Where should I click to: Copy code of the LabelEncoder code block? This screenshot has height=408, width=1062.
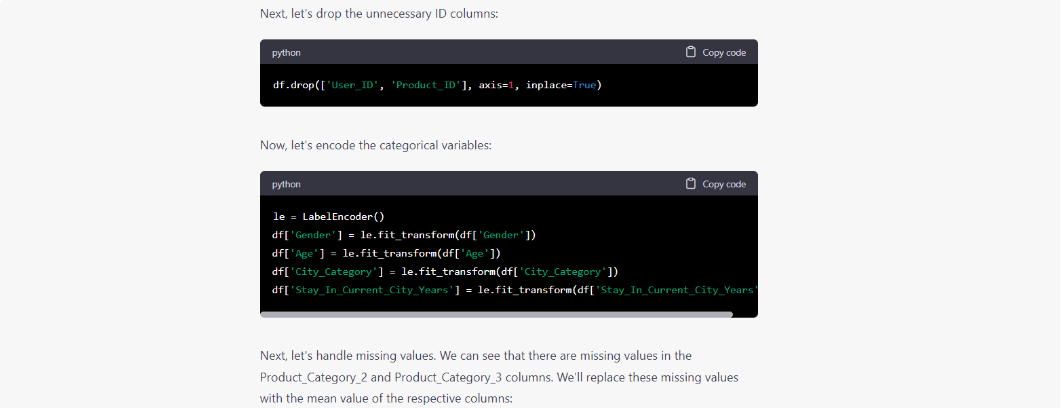tap(715, 184)
